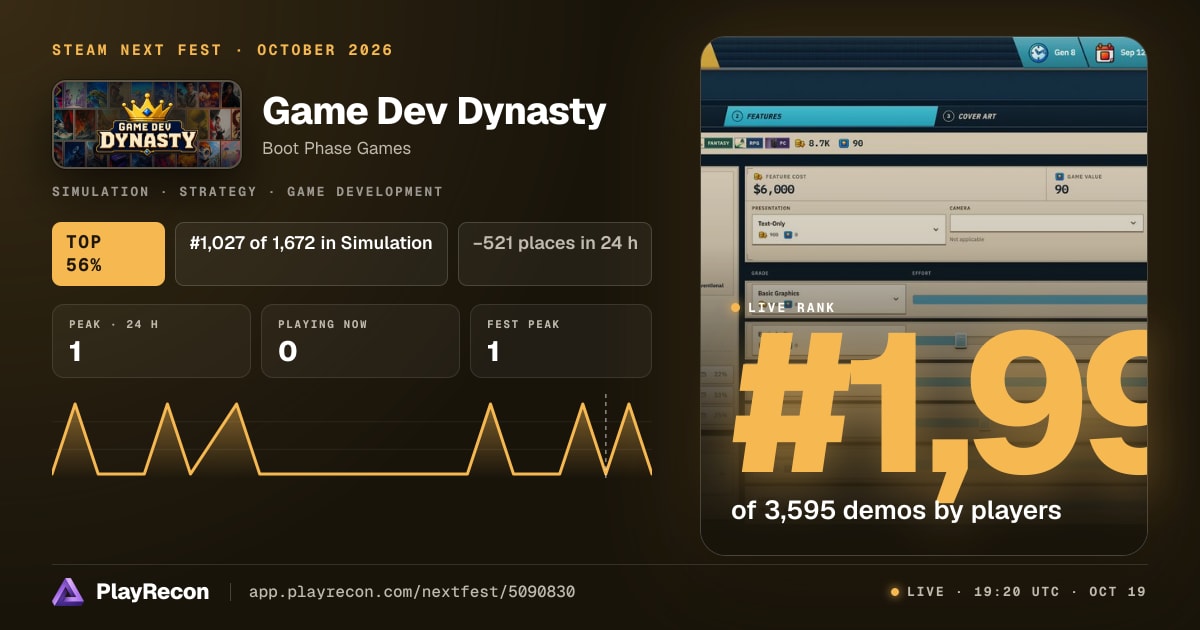1200x630 pixels.
Task: Click the slider handle below the Effort bar
Action: pos(960,341)
